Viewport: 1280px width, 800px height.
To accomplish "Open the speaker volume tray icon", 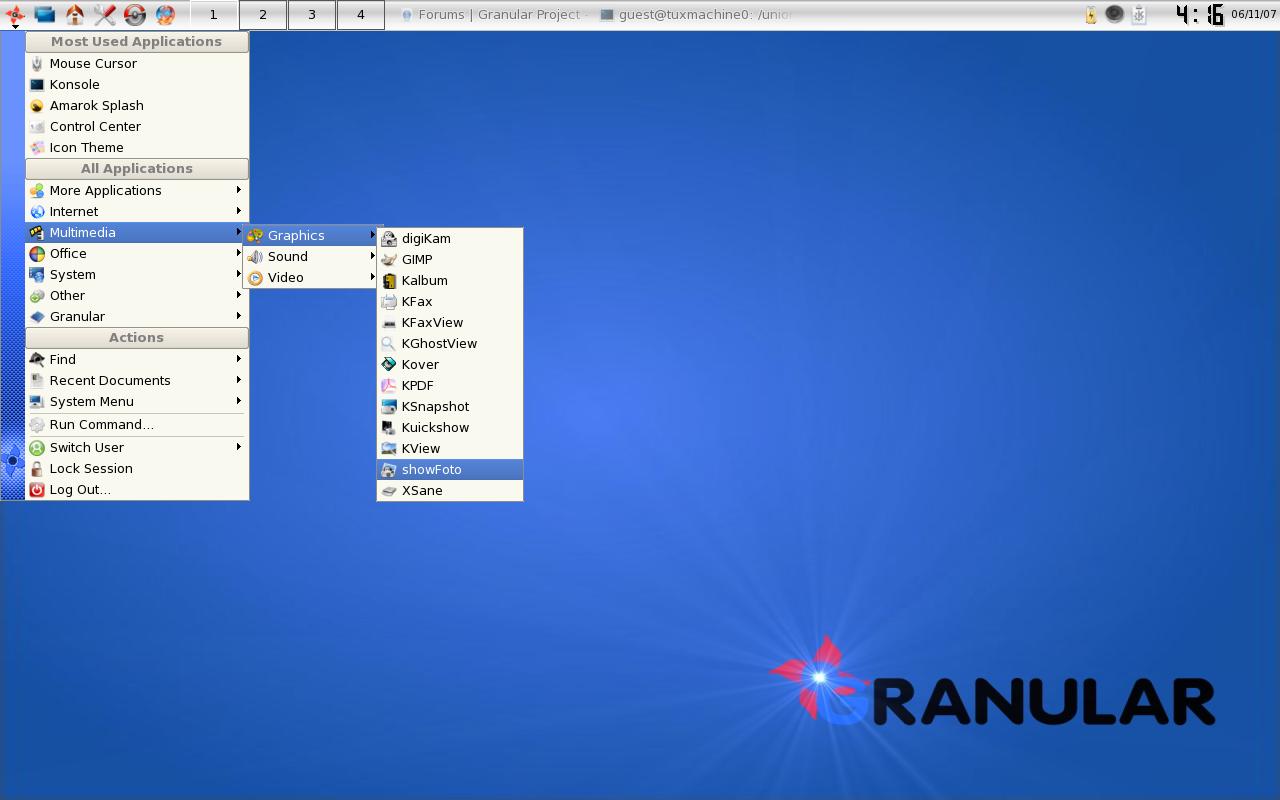I will (1114, 15).
